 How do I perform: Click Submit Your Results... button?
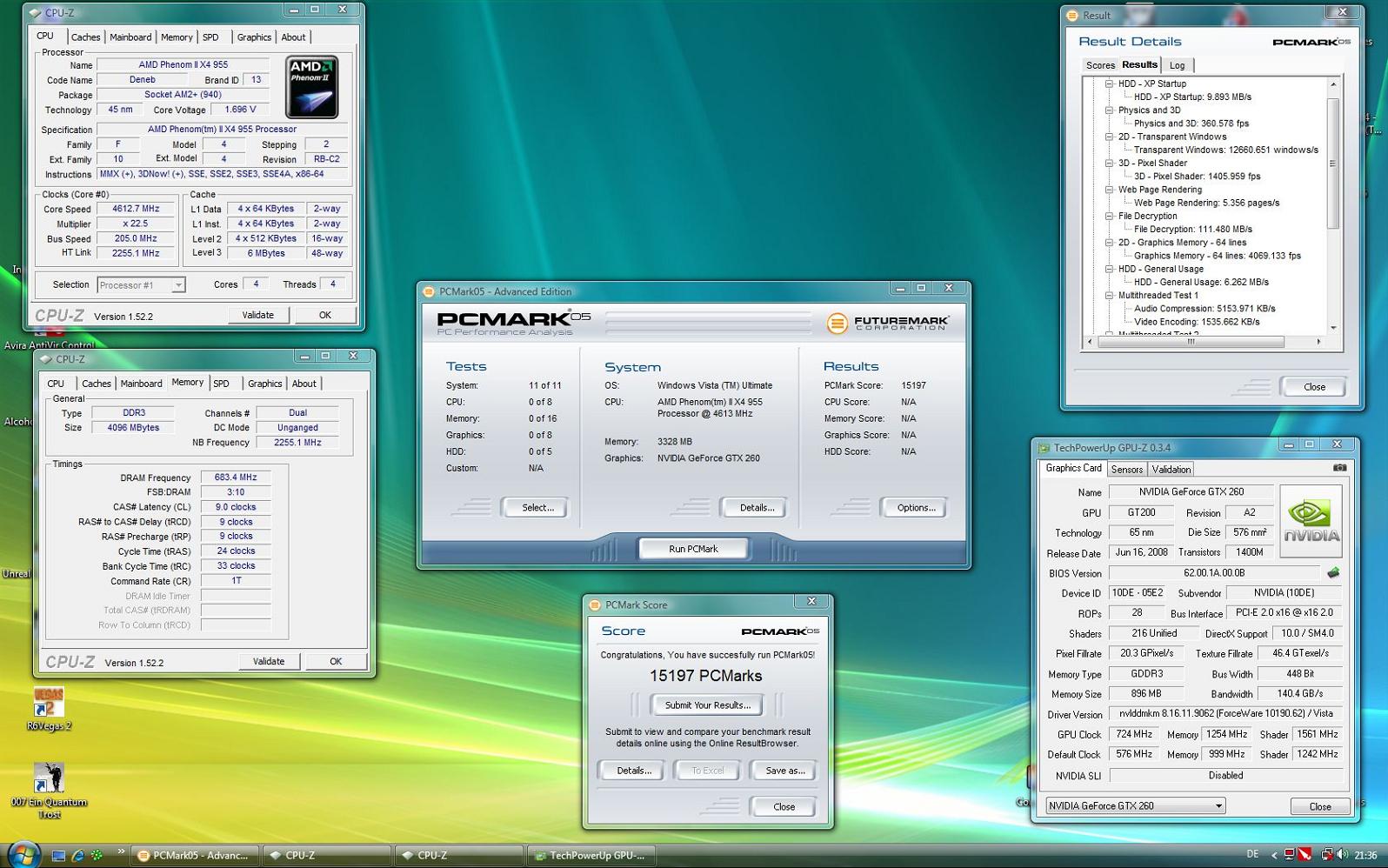click(707, 705)
